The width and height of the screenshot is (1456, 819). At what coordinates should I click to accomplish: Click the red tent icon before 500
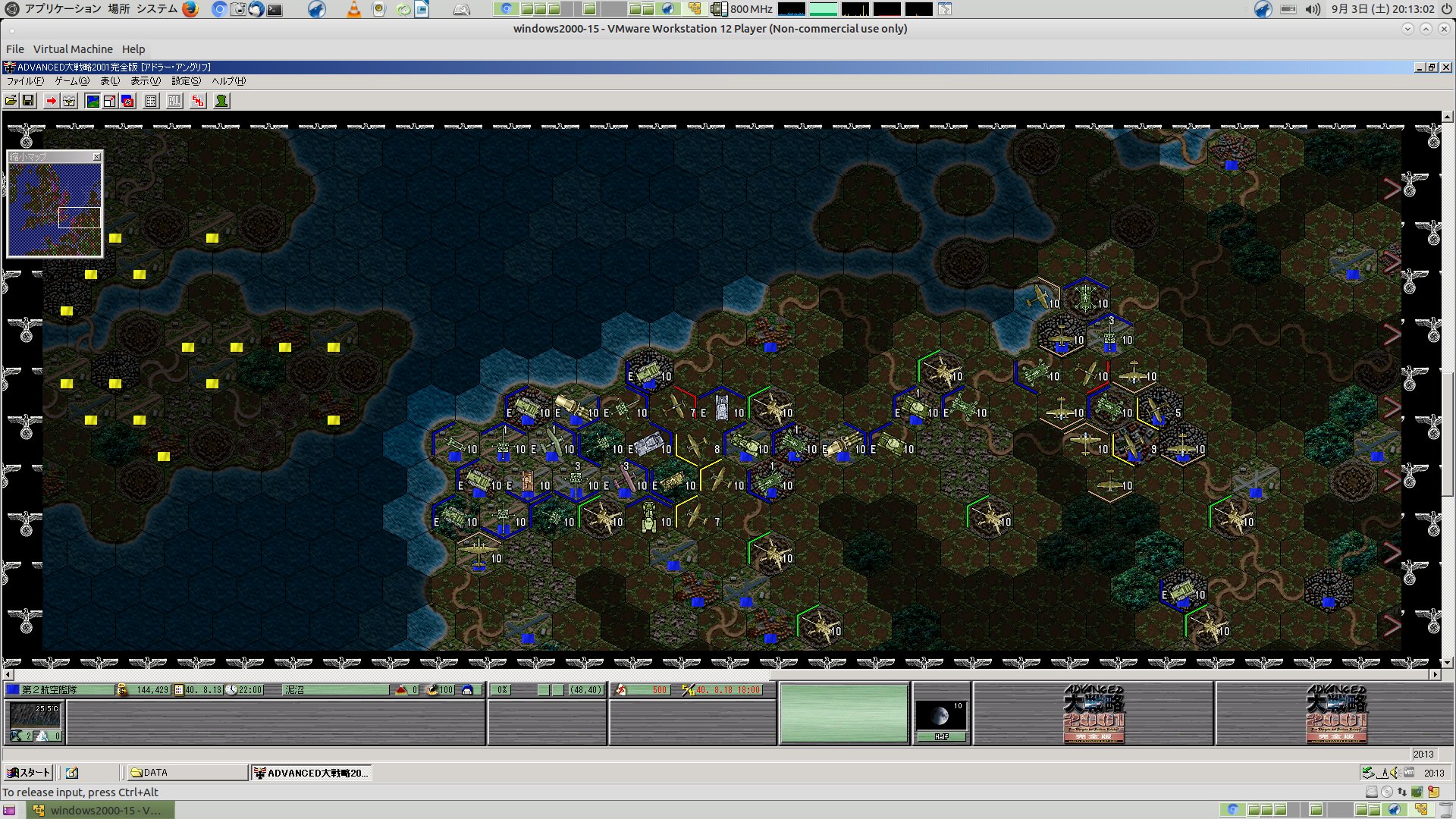tap(621, 690)
